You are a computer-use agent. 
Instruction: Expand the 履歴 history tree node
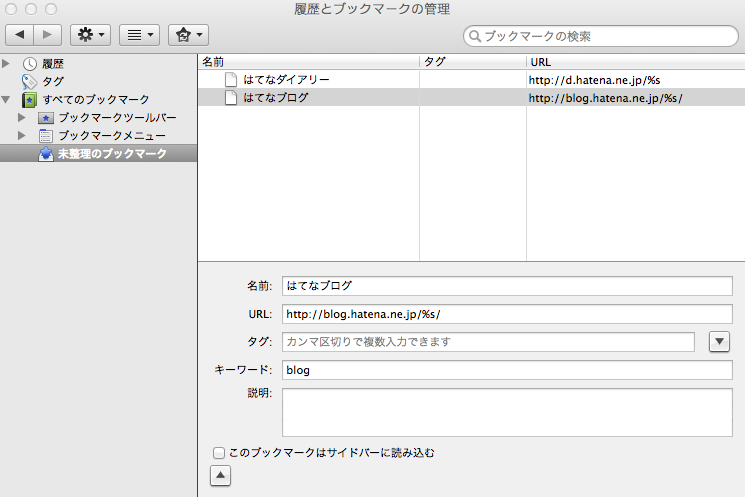pyautogui.click(x=6, y=63)
